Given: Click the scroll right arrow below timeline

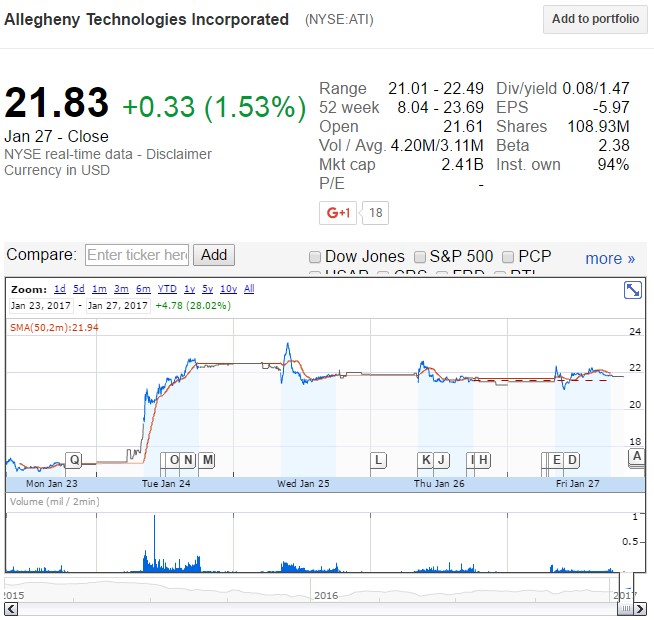Looking at the screenshot, I should point(640,609).
